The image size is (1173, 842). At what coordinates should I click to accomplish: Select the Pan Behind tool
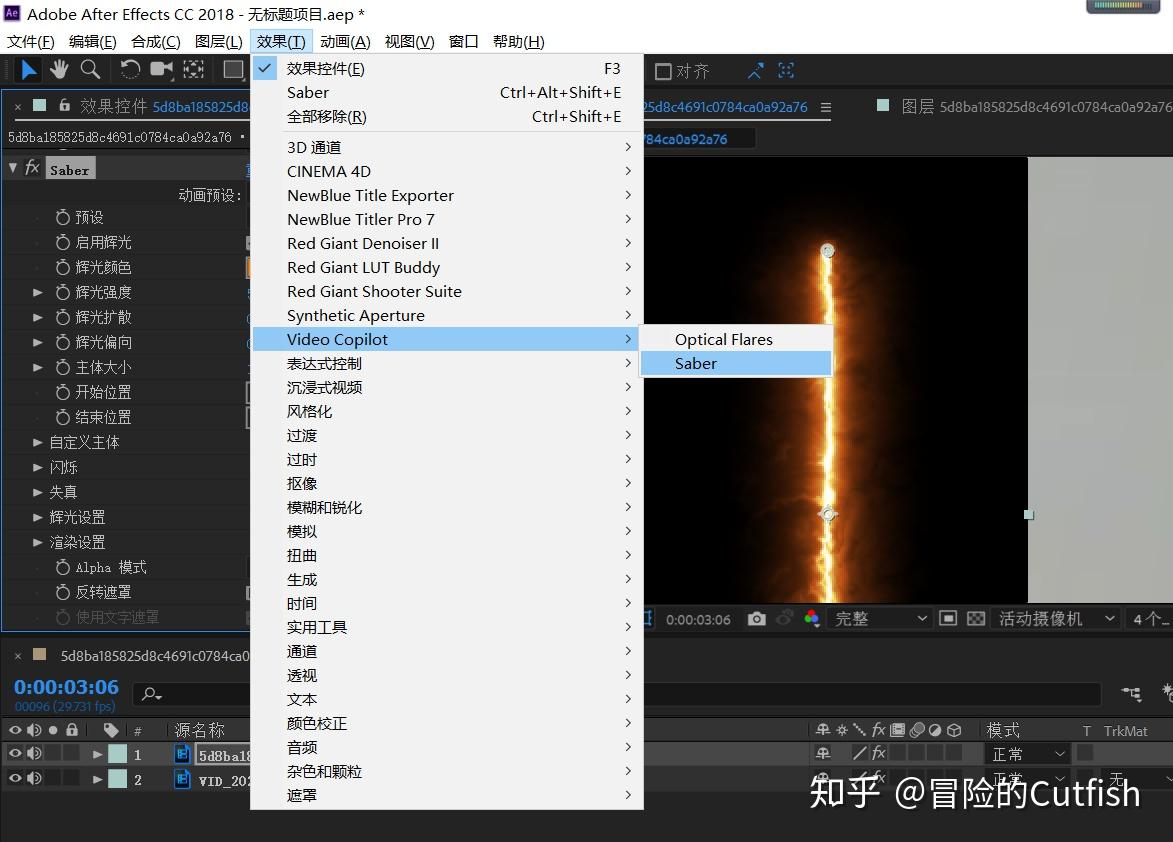193,69
